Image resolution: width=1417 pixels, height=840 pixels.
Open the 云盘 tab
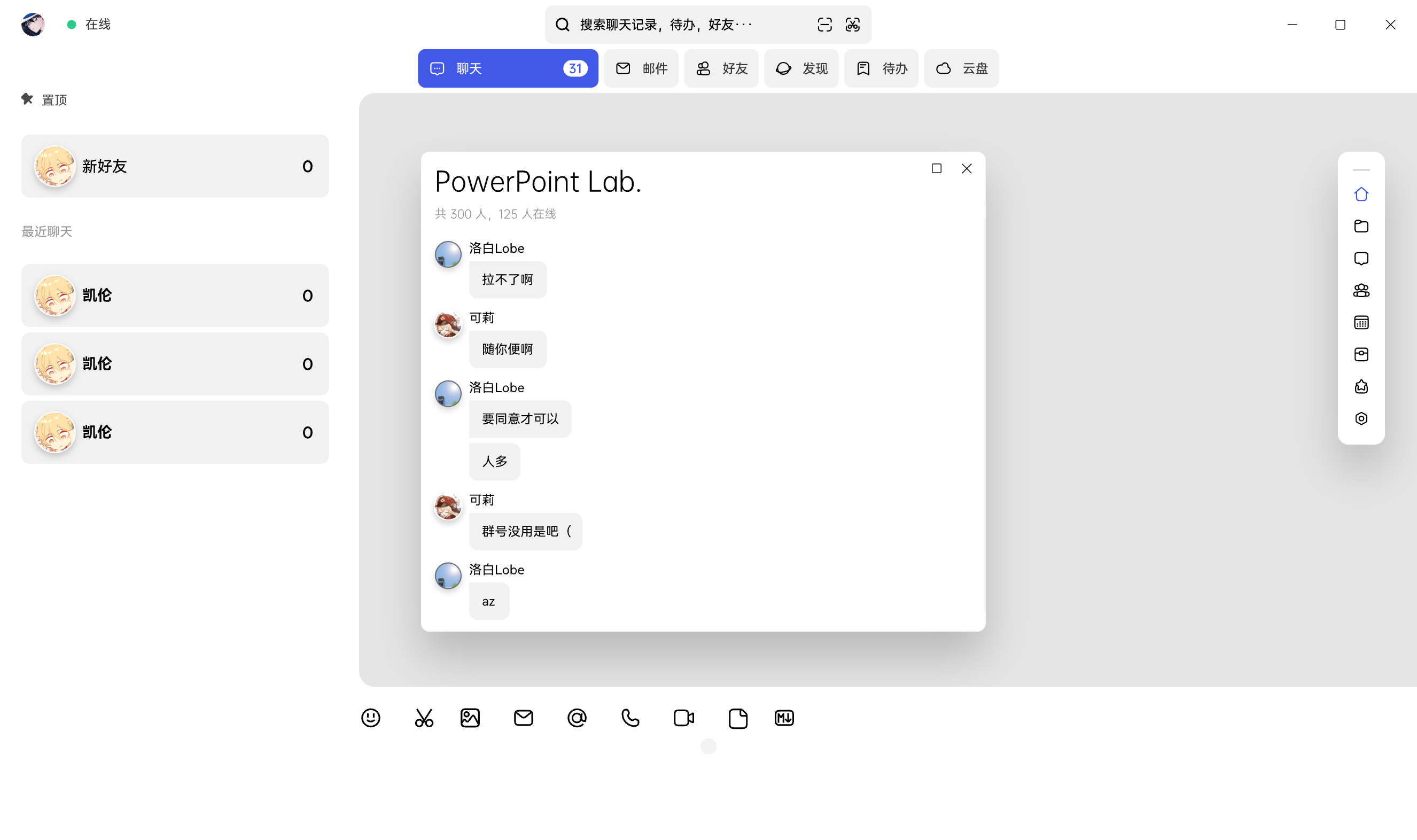click(961, 68)
